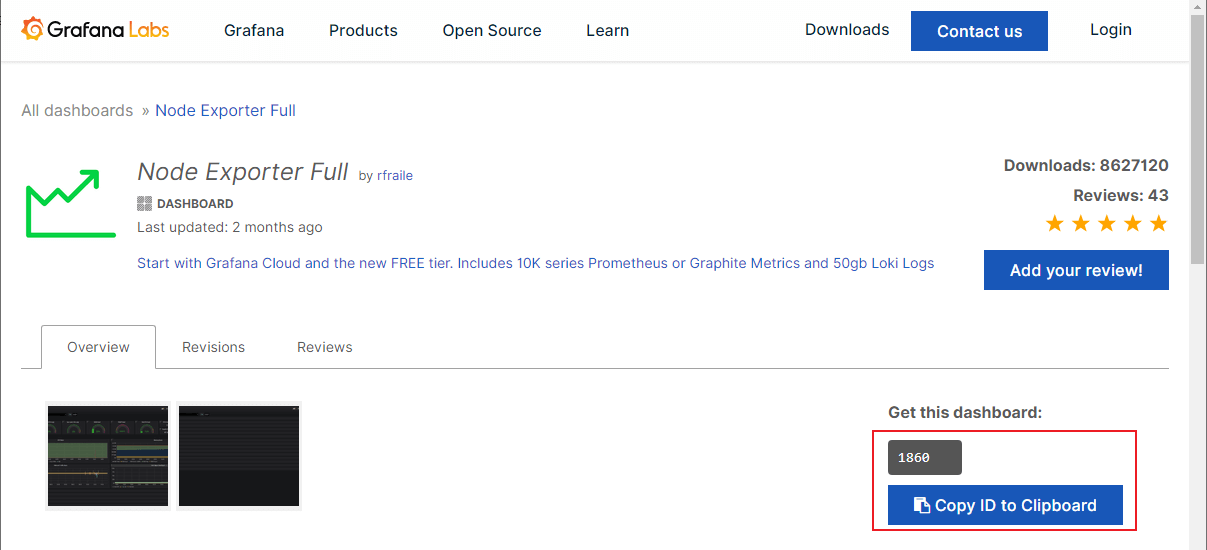
Task: Open the Products menu item
Action: click(x=363, y=30)
